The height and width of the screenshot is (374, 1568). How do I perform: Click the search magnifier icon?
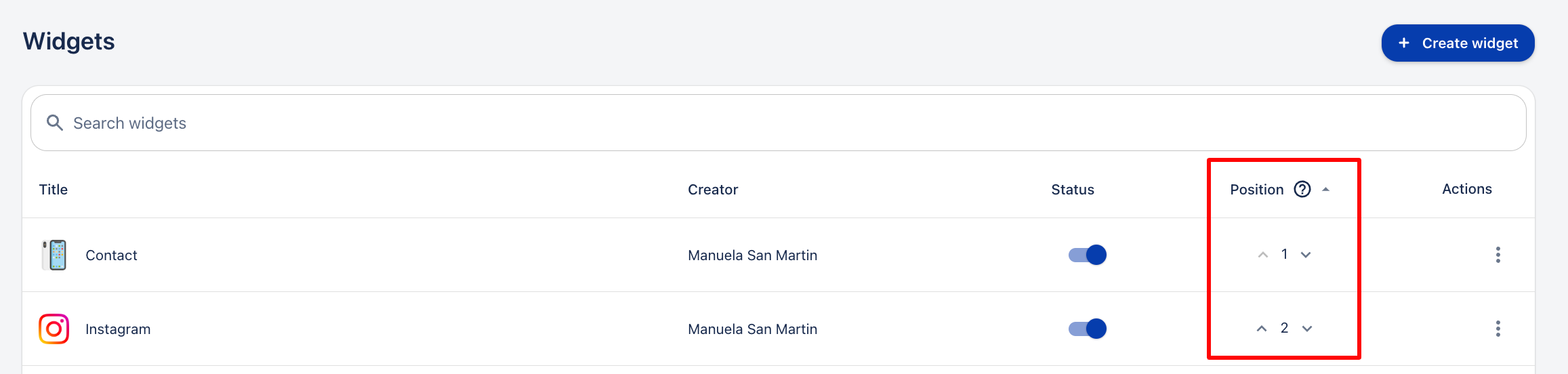pyautogui.click(x=55, y=123)
